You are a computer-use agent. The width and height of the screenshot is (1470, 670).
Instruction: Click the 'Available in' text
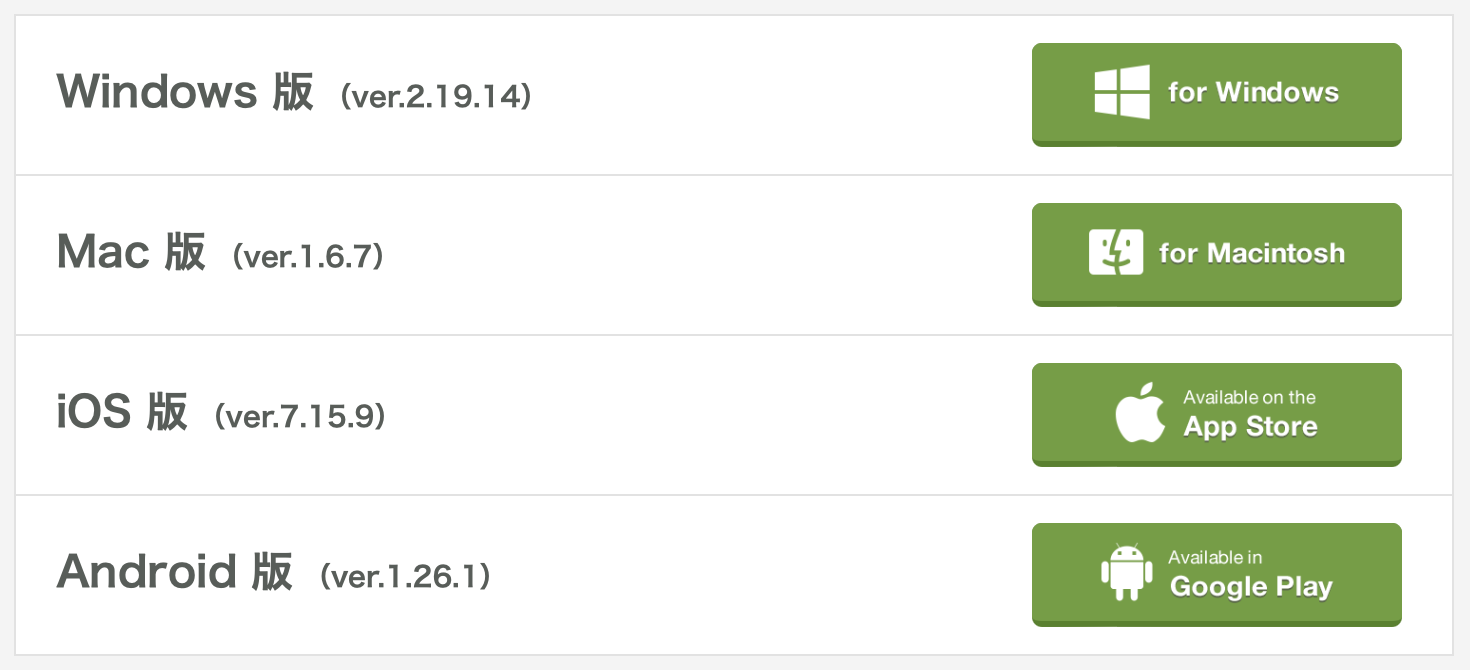[x=1215, y=557]
